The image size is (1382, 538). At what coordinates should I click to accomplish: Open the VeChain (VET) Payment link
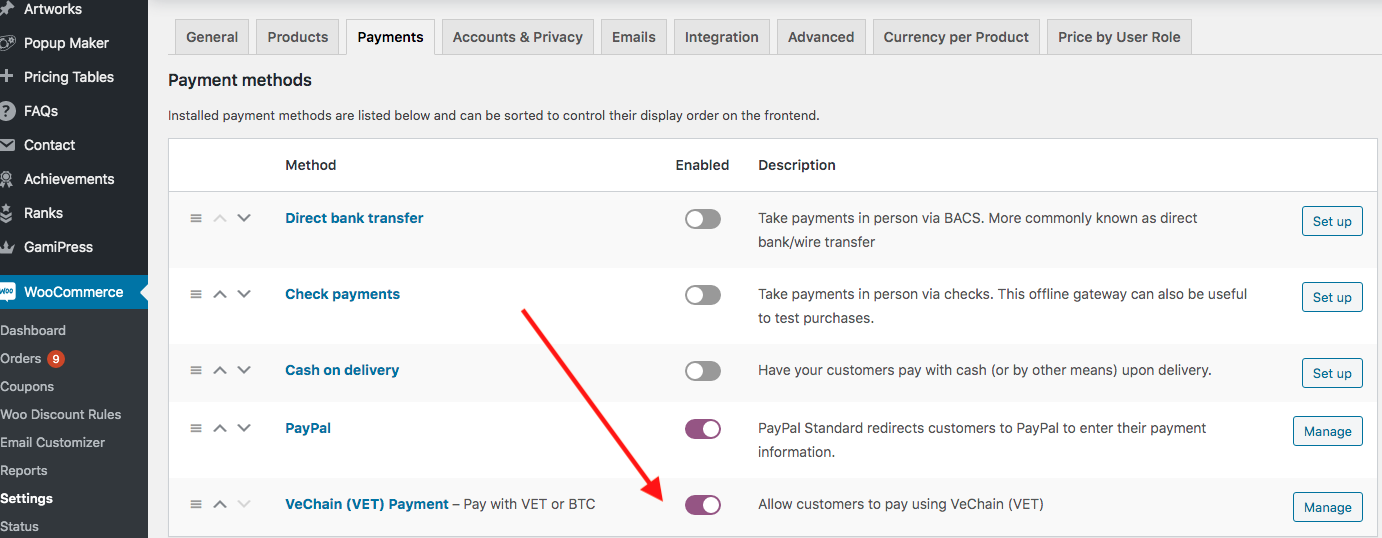pyautogui.click(x=367, y=504)
